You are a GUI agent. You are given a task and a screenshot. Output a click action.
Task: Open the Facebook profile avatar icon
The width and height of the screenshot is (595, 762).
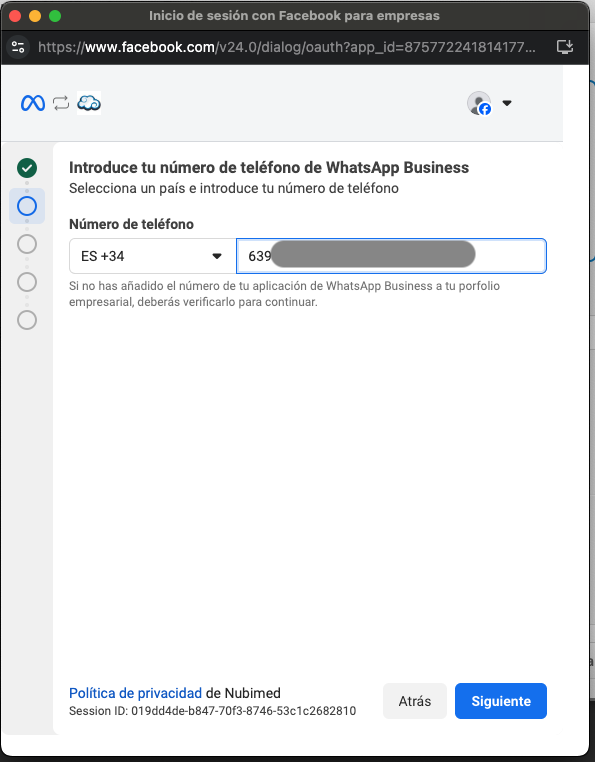tap(479, 103)
